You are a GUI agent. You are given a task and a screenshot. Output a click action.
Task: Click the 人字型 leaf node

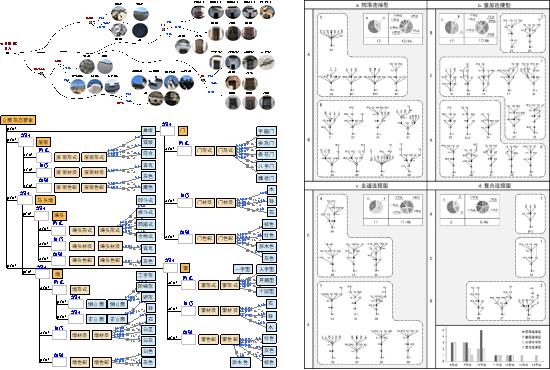[266, 269]
